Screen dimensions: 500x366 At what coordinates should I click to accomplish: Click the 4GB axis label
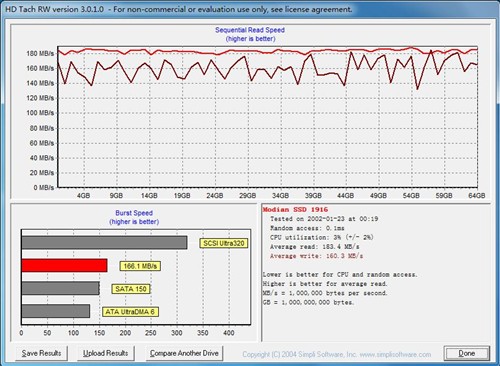(83, 196)
